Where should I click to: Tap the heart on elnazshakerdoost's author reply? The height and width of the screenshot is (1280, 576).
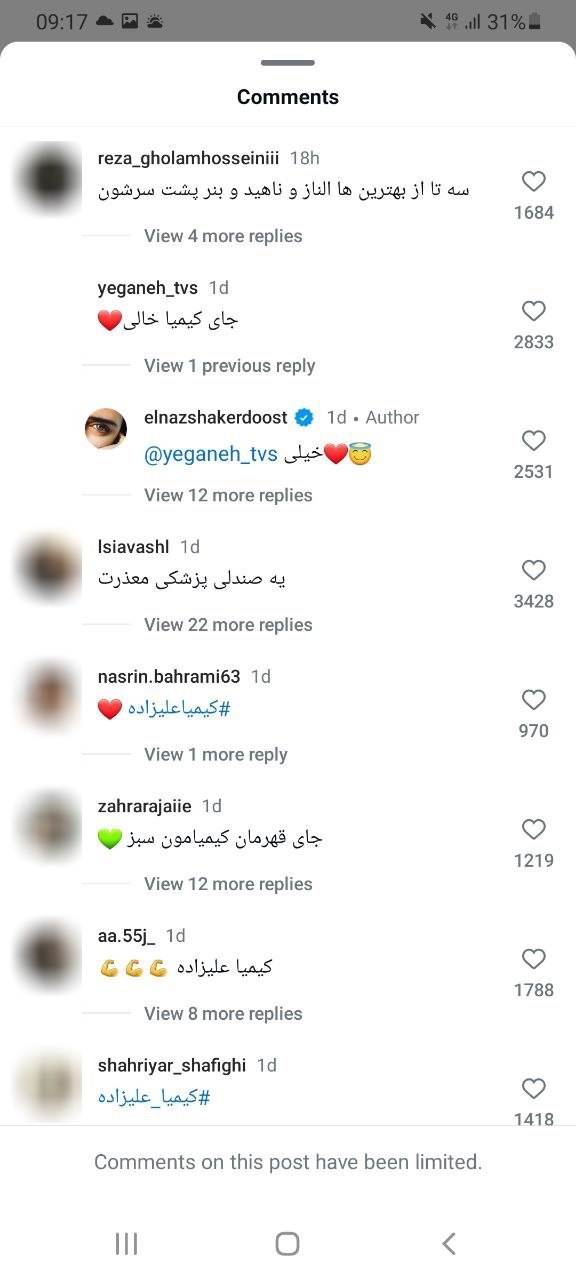coord(533,441)
